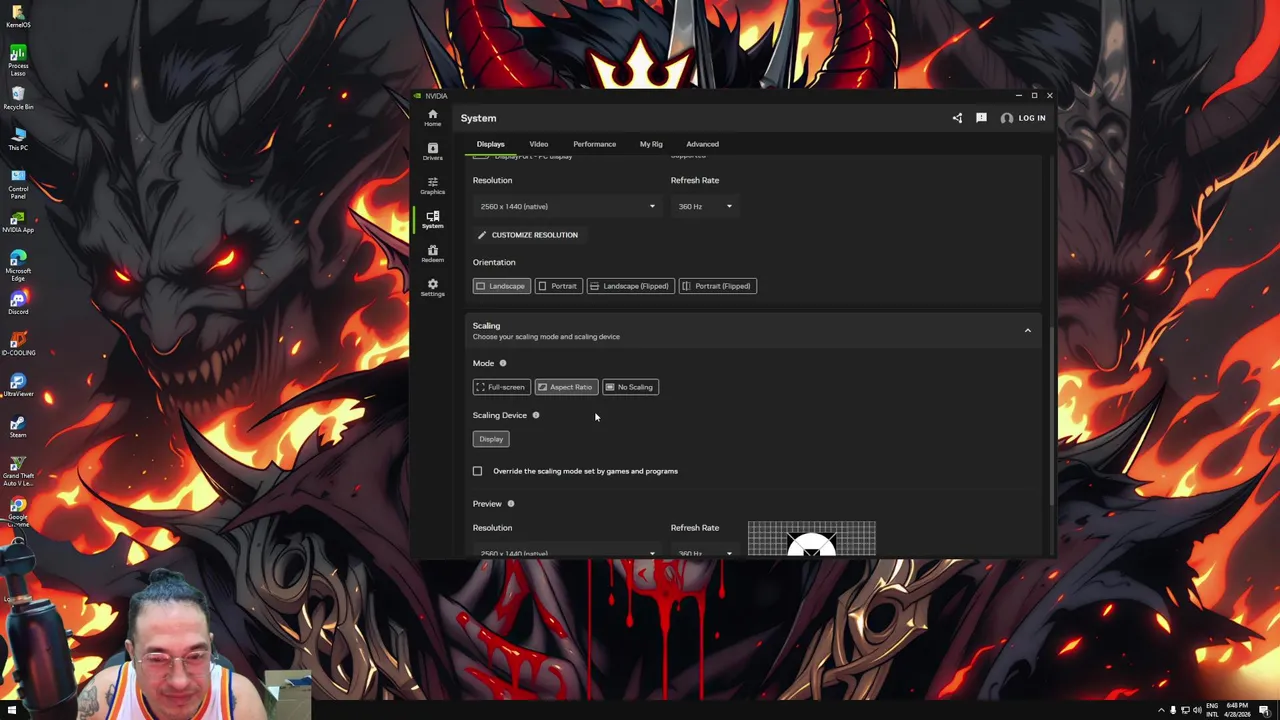
Task: Open the Redeem section in NVIDIA sidebar
Action: pos(432,253)
